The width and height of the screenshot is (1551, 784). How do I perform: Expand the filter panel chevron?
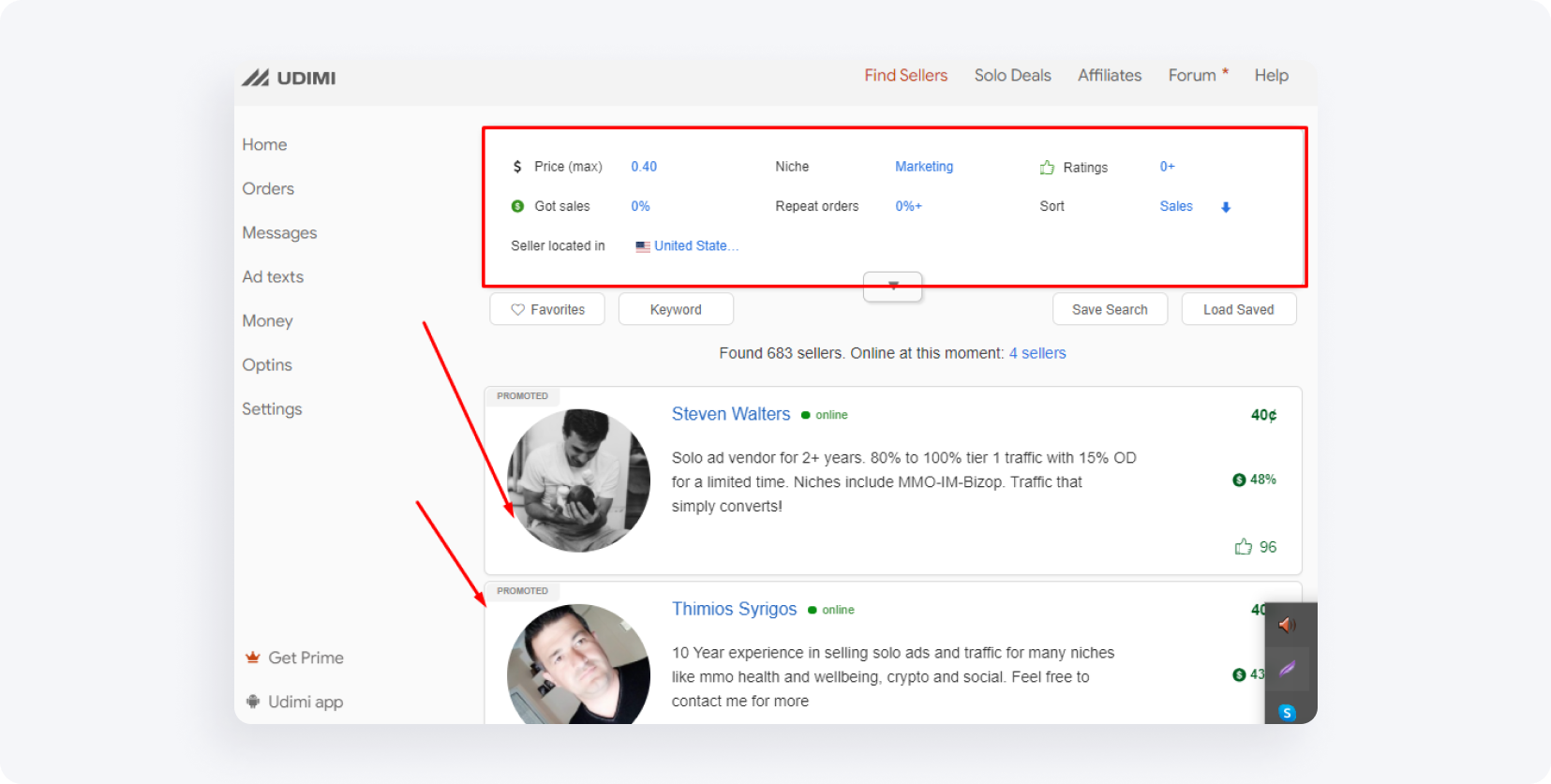(893, 287)
